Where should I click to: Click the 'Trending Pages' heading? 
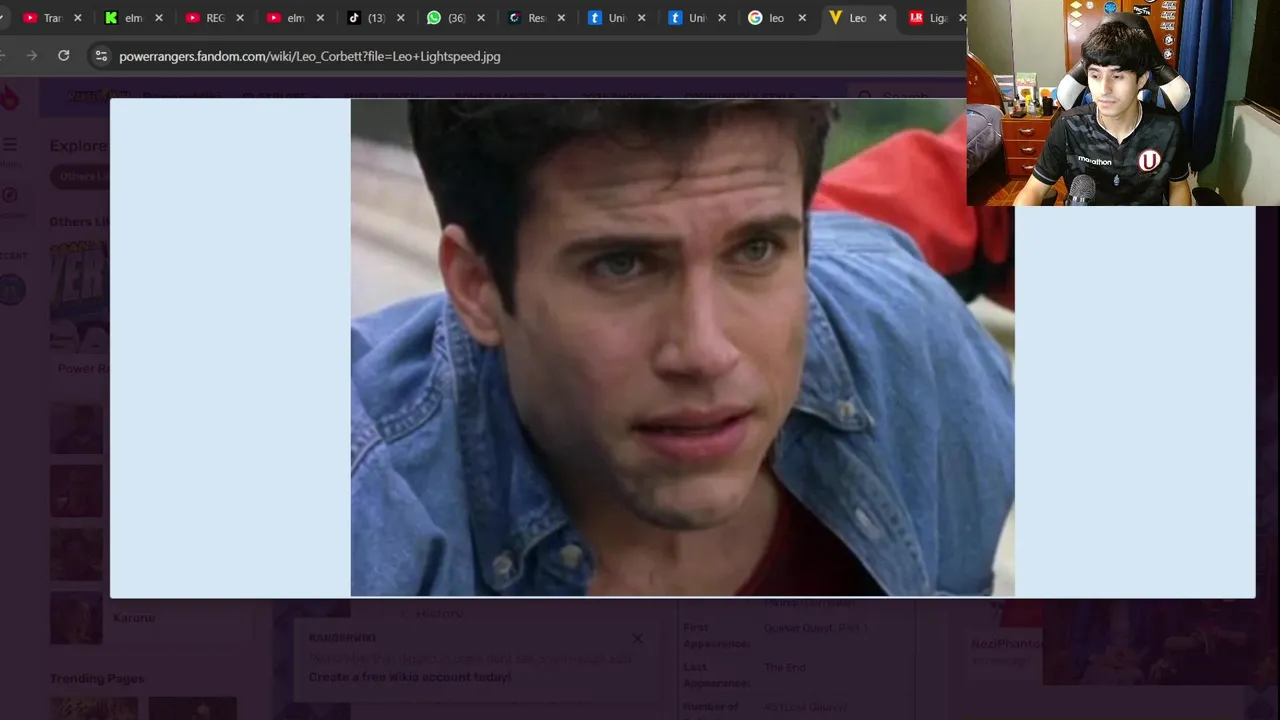tap(97, 679)
